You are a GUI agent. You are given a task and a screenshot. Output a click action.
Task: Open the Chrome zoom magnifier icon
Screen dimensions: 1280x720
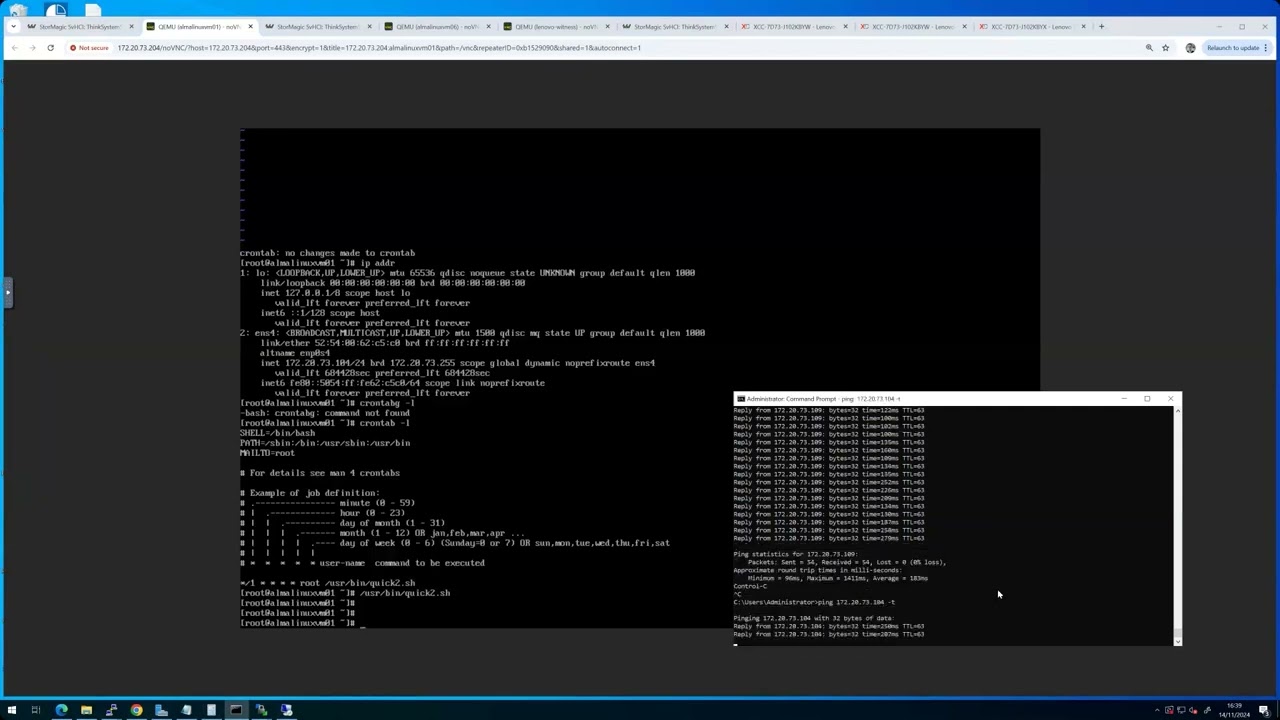click(1149, 47)
